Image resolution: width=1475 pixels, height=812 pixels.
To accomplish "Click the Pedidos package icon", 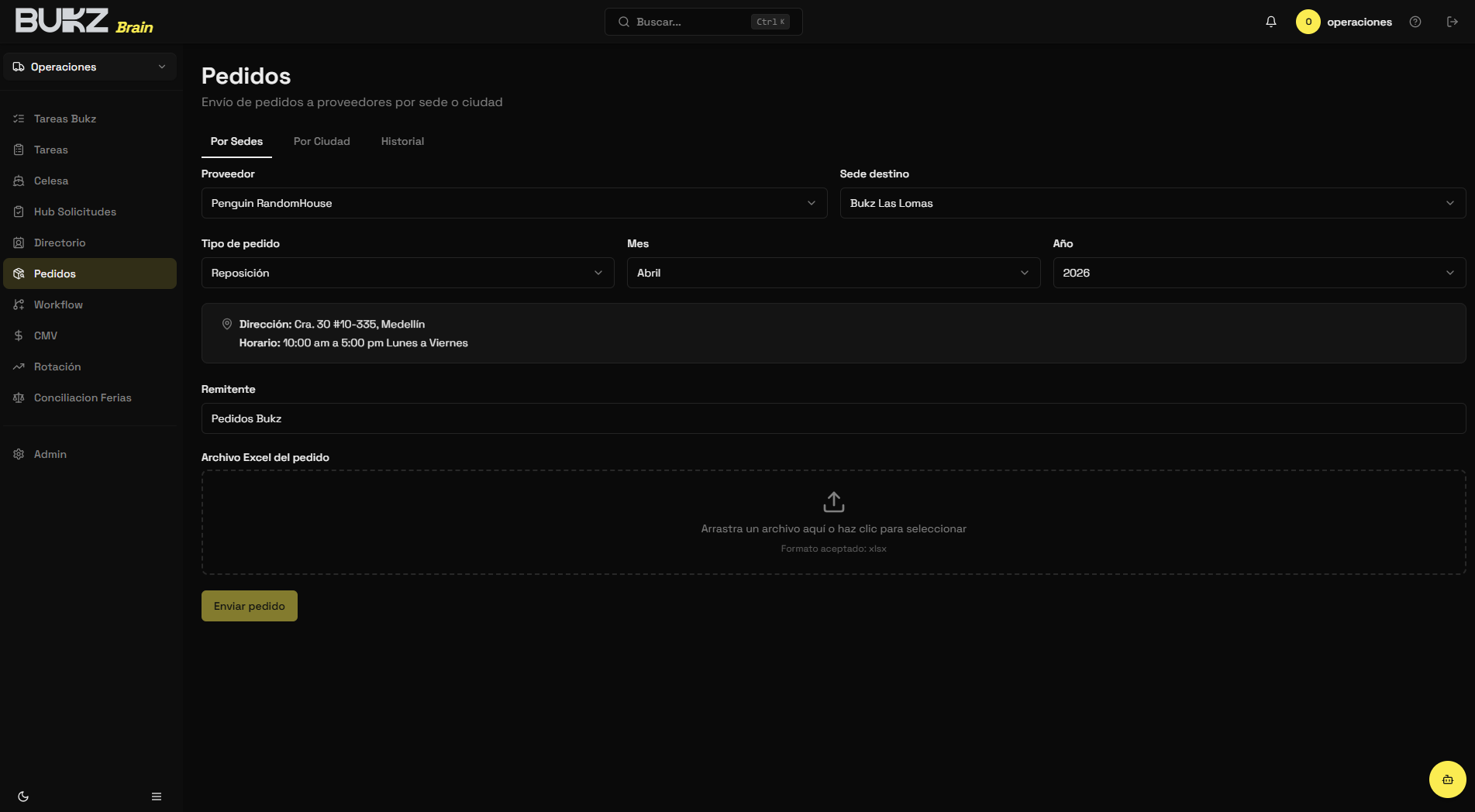I will pos(19,274).
